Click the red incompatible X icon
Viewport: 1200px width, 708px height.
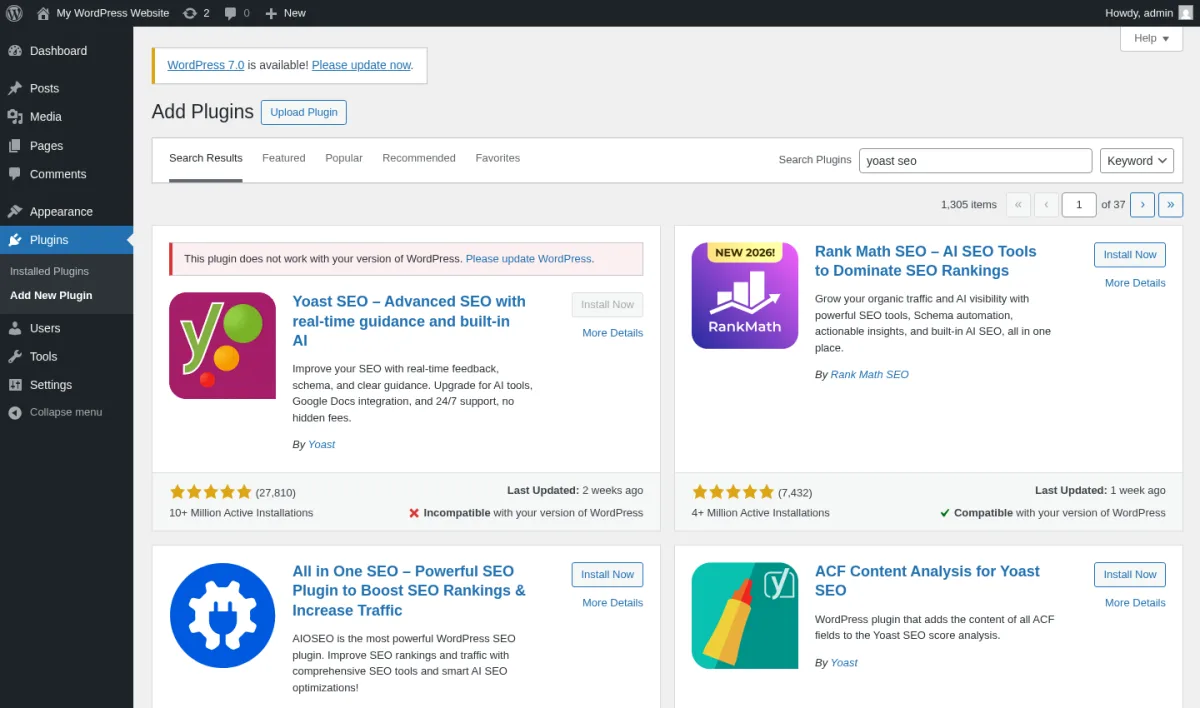(x=414, y=513)
